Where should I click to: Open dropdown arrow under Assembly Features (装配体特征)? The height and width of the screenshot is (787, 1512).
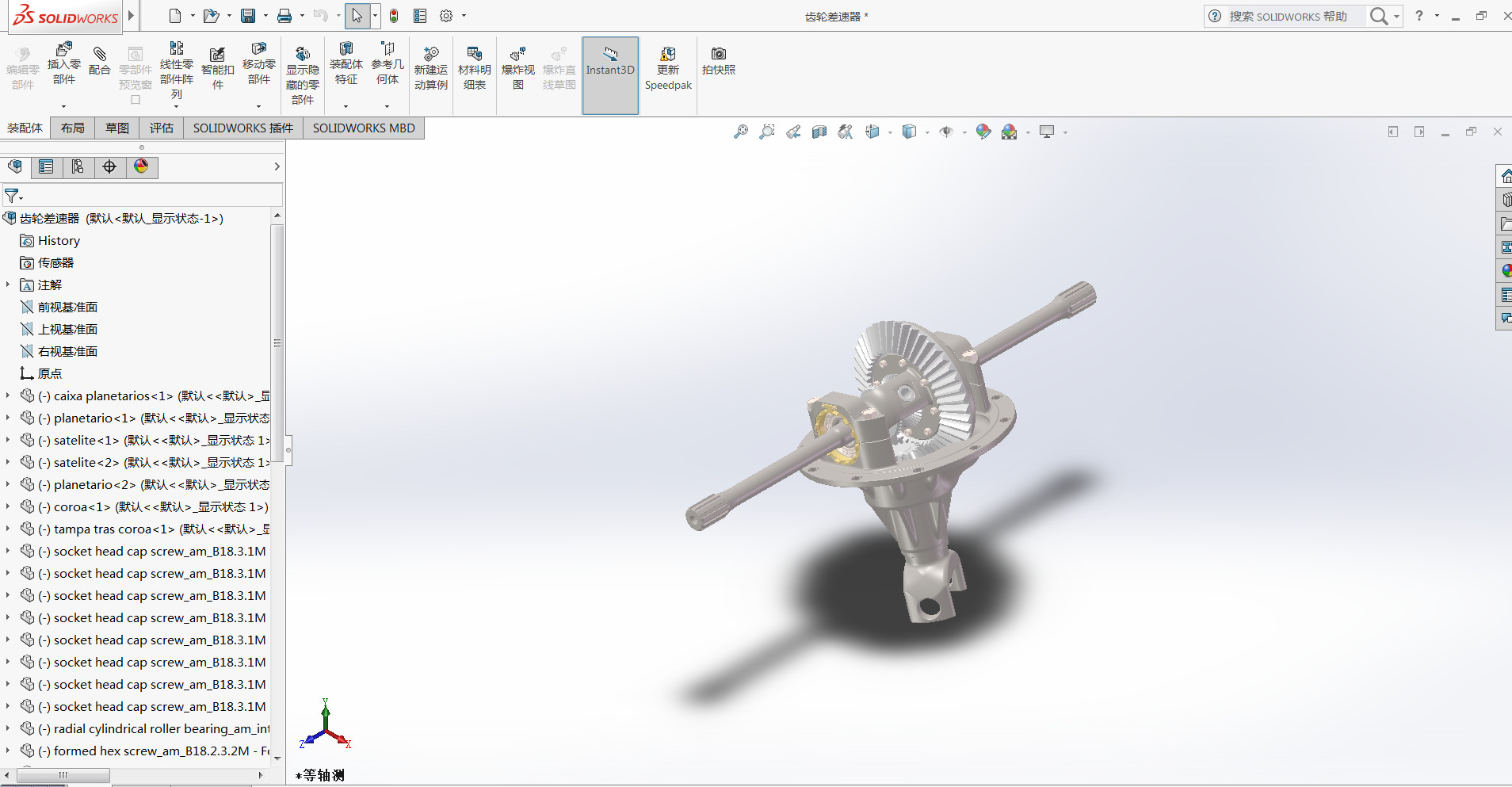(346, 105)
